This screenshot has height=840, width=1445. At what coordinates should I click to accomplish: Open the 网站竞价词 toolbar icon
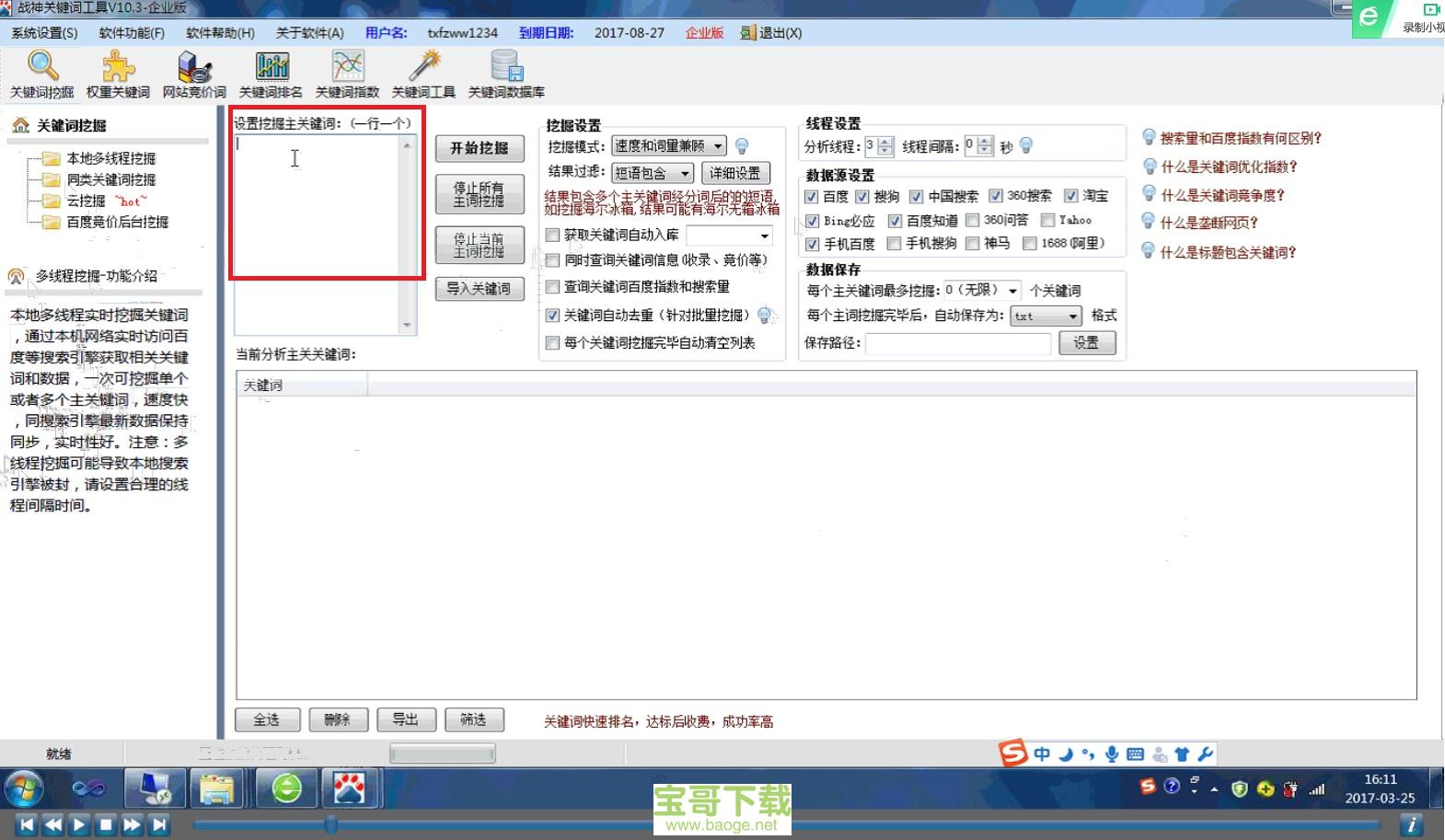coord(194,74)
